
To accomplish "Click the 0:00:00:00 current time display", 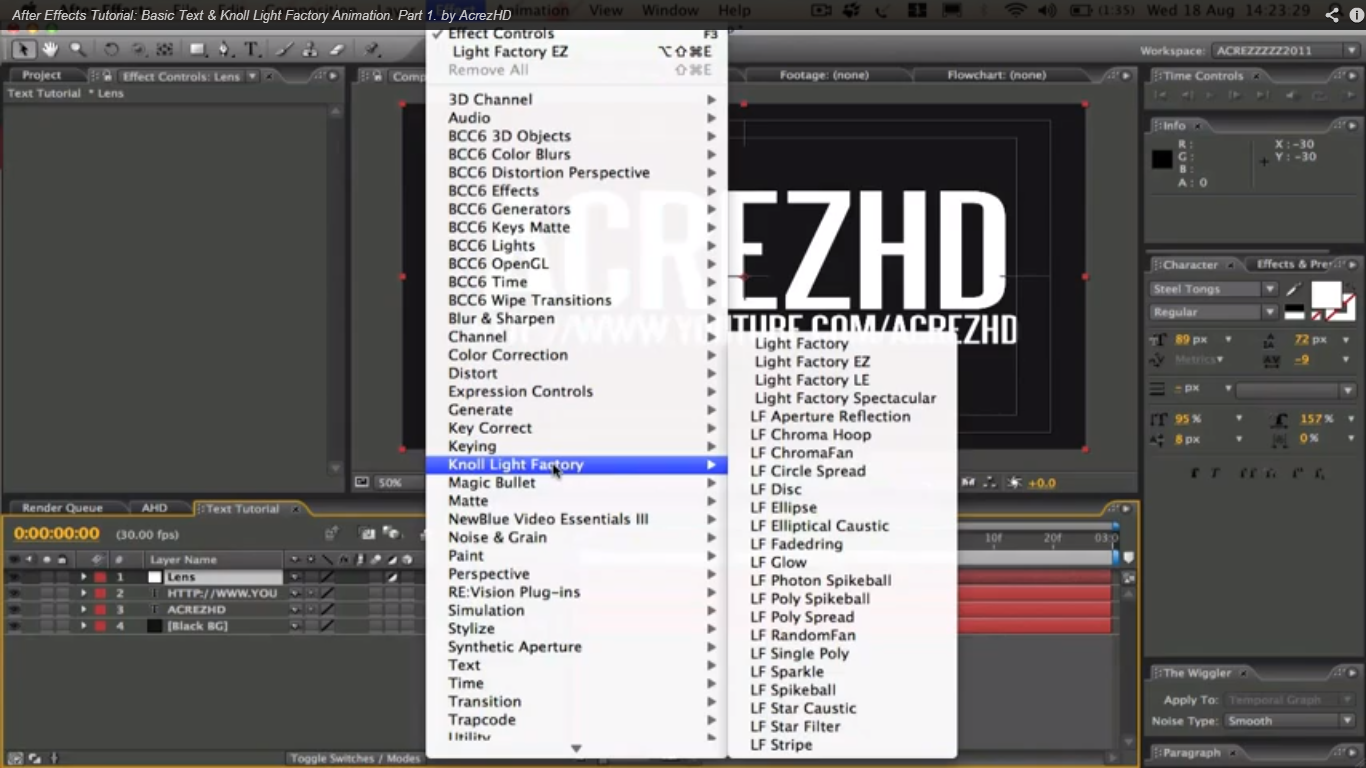I will coord(56,534).
